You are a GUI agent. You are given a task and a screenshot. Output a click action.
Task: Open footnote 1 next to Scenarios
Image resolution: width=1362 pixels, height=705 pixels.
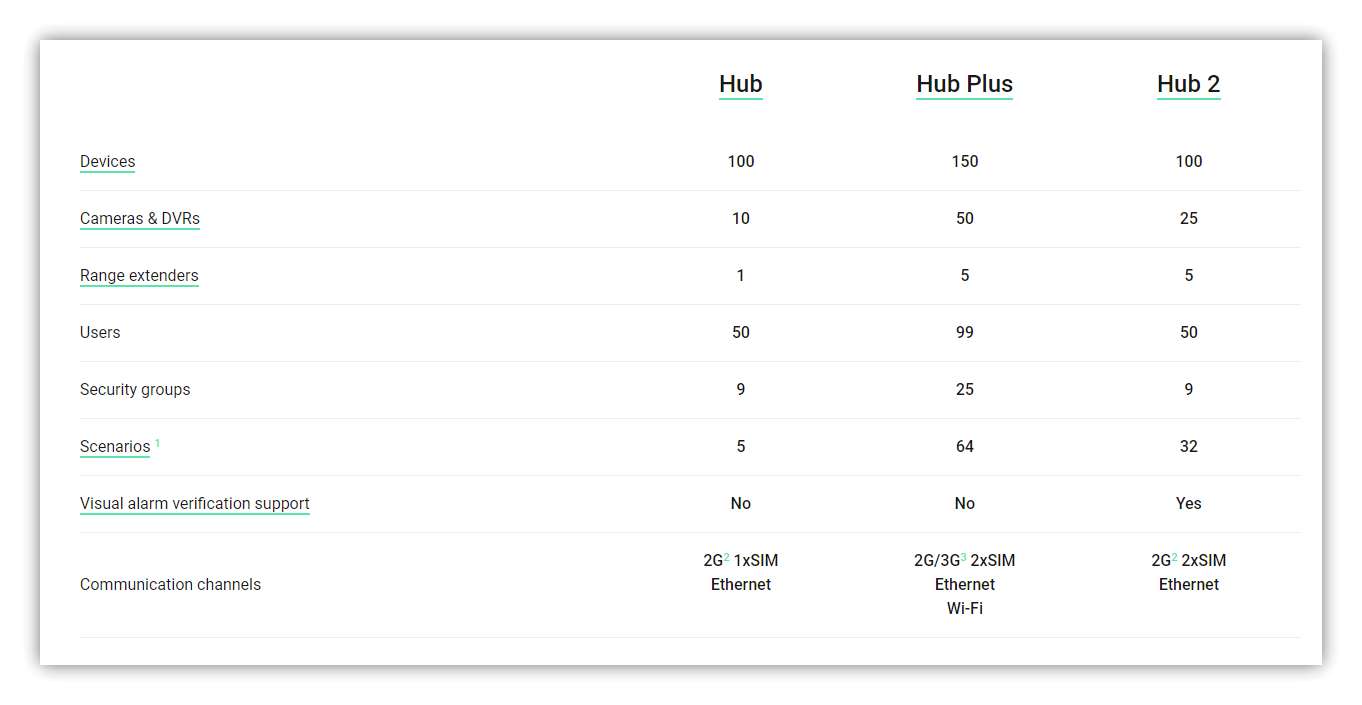click(x=157, y=442)
